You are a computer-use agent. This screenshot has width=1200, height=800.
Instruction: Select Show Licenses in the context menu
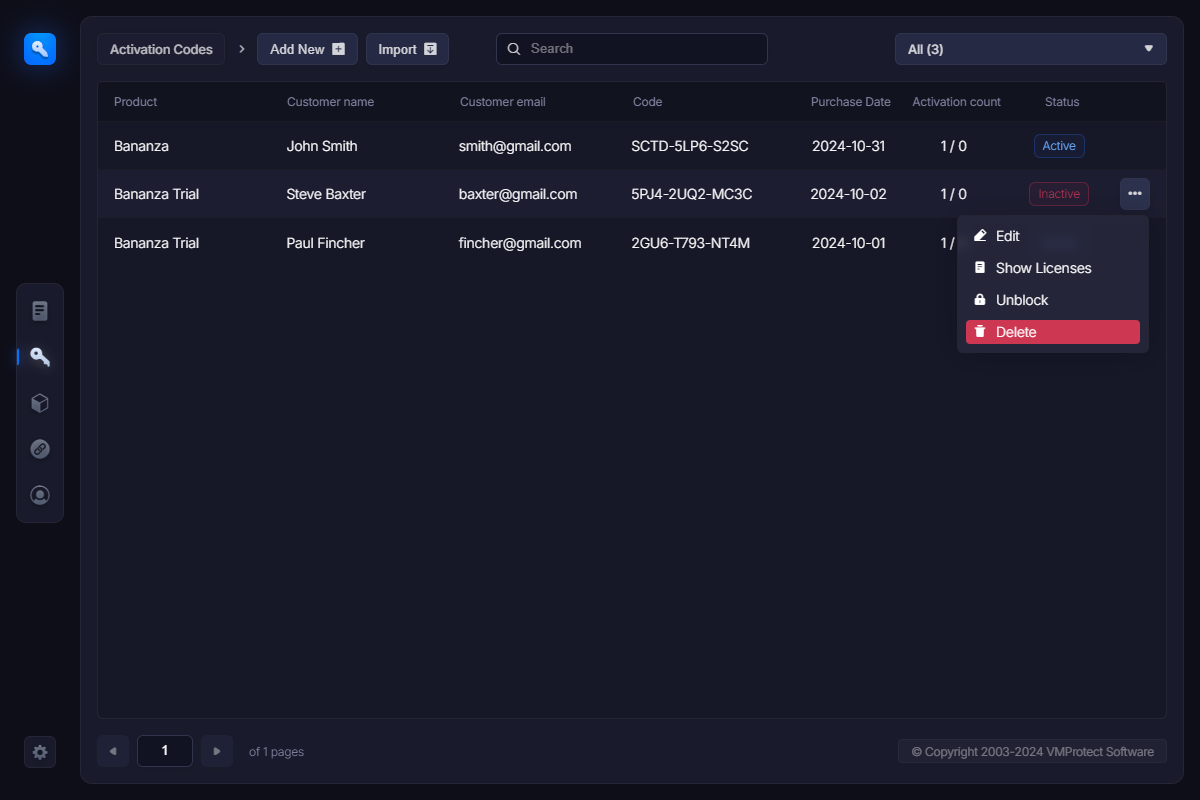(1043, 268)
